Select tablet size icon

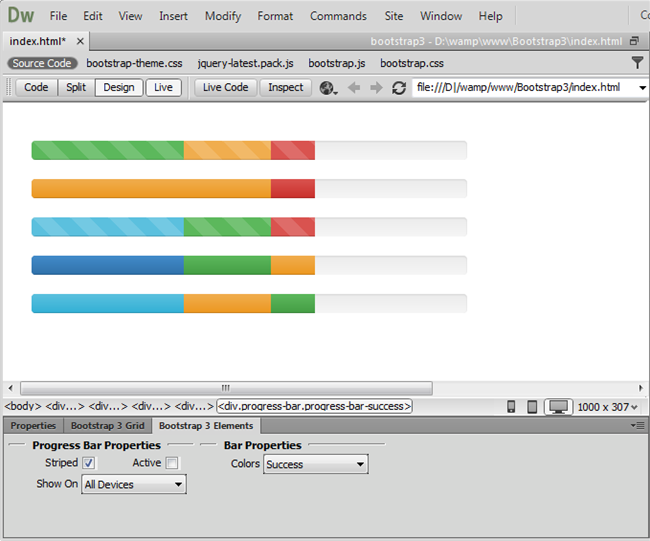[532, 407]
